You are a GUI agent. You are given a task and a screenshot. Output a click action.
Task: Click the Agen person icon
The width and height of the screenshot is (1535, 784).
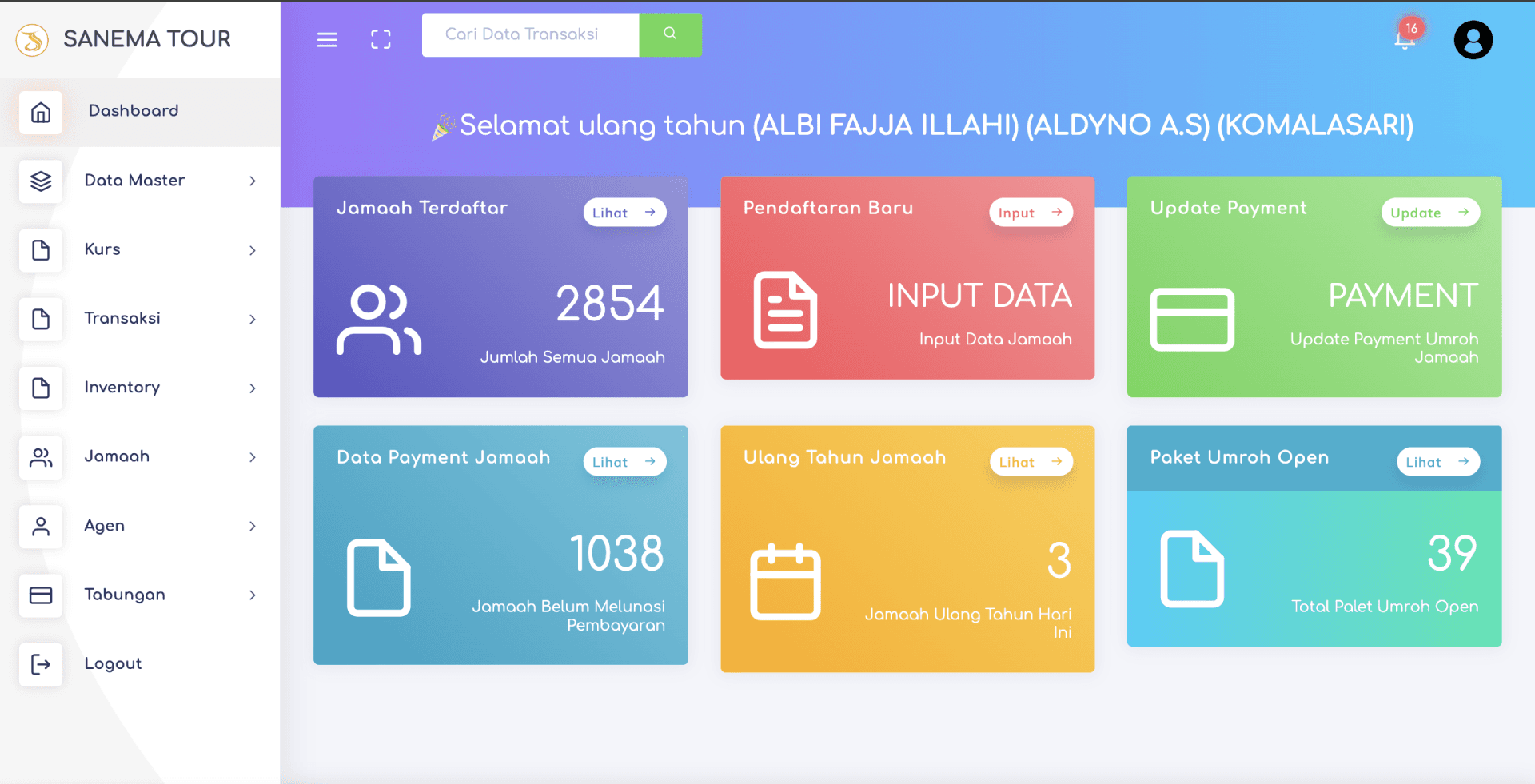pyautogui.click(x=41, y=526)
